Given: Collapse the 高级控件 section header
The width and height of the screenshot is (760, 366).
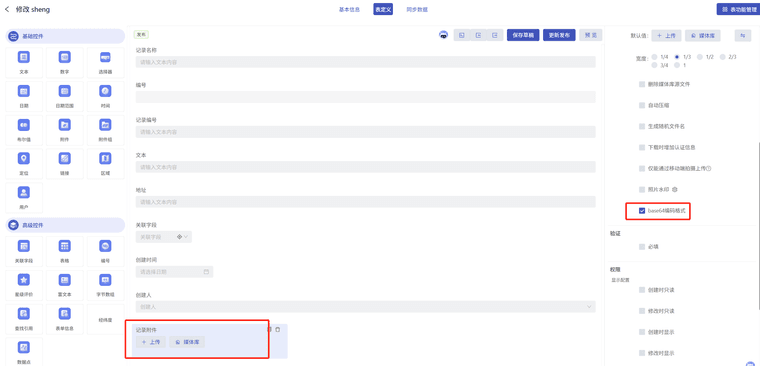Looking at the screenshot, I should pyautogui.click(x=65, y=225).
